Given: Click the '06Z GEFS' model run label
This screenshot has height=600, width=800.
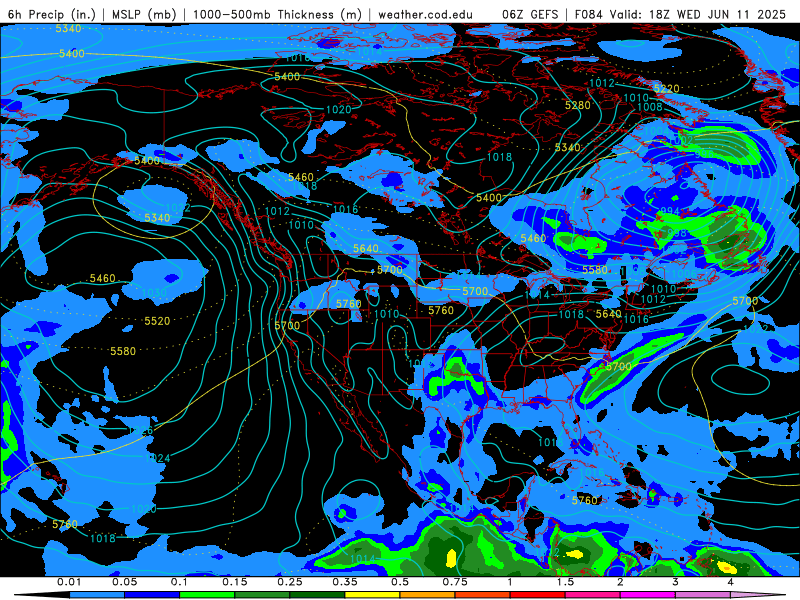Looking at the screenshot, I should pyautogui.click(x=531, y=14).
